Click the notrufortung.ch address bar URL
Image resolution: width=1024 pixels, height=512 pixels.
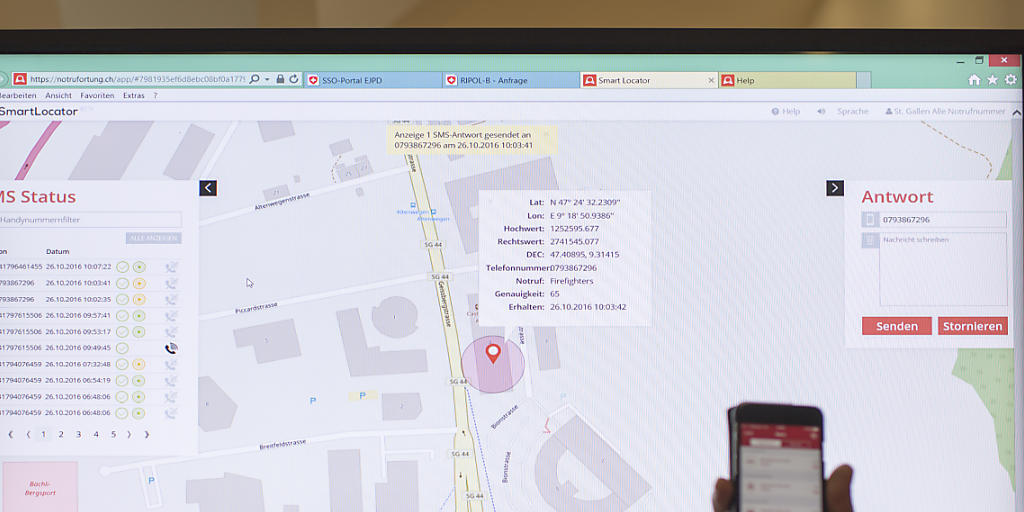[x=137, y=80]
